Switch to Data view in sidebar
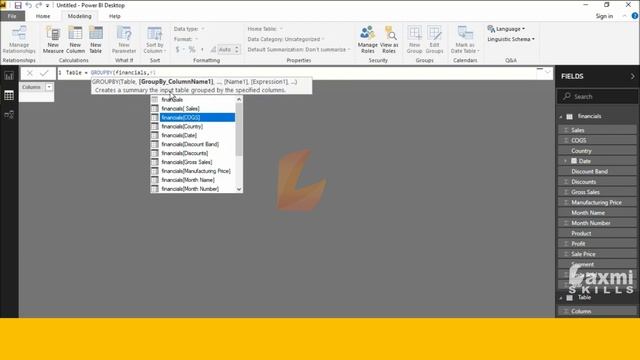 [9, 96]
